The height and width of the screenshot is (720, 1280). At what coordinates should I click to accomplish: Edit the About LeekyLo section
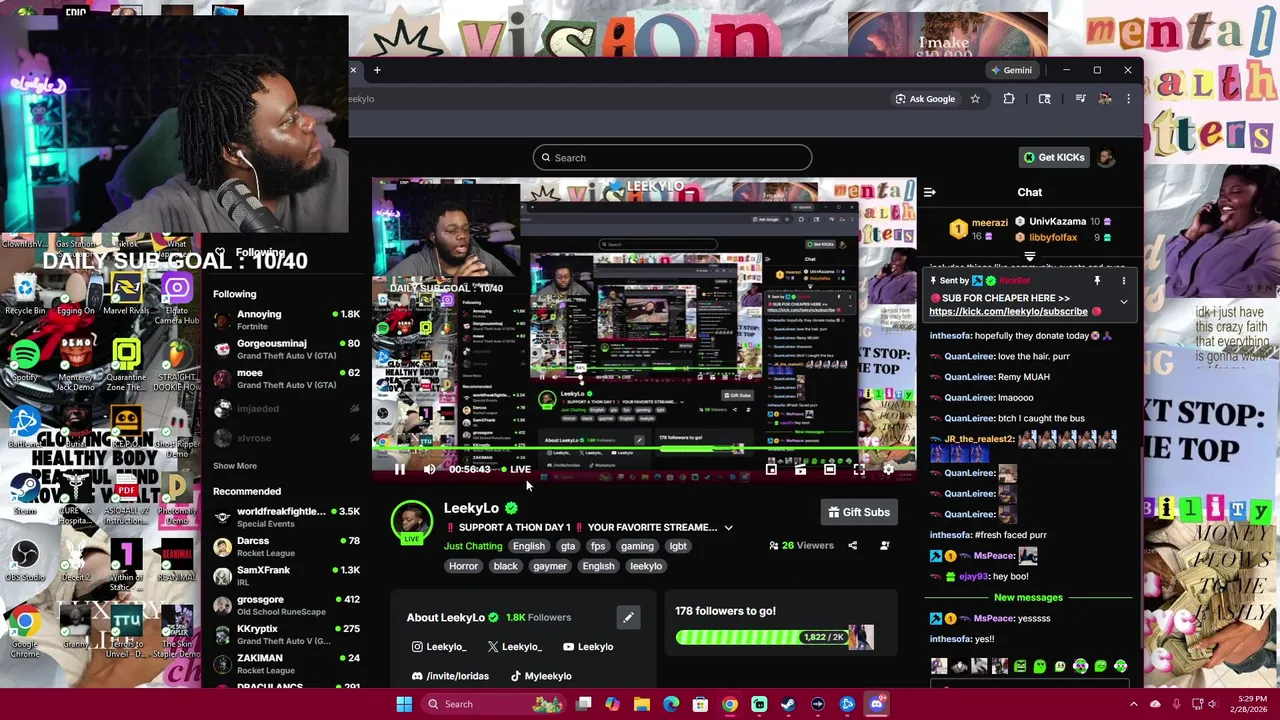coord(628,617)
